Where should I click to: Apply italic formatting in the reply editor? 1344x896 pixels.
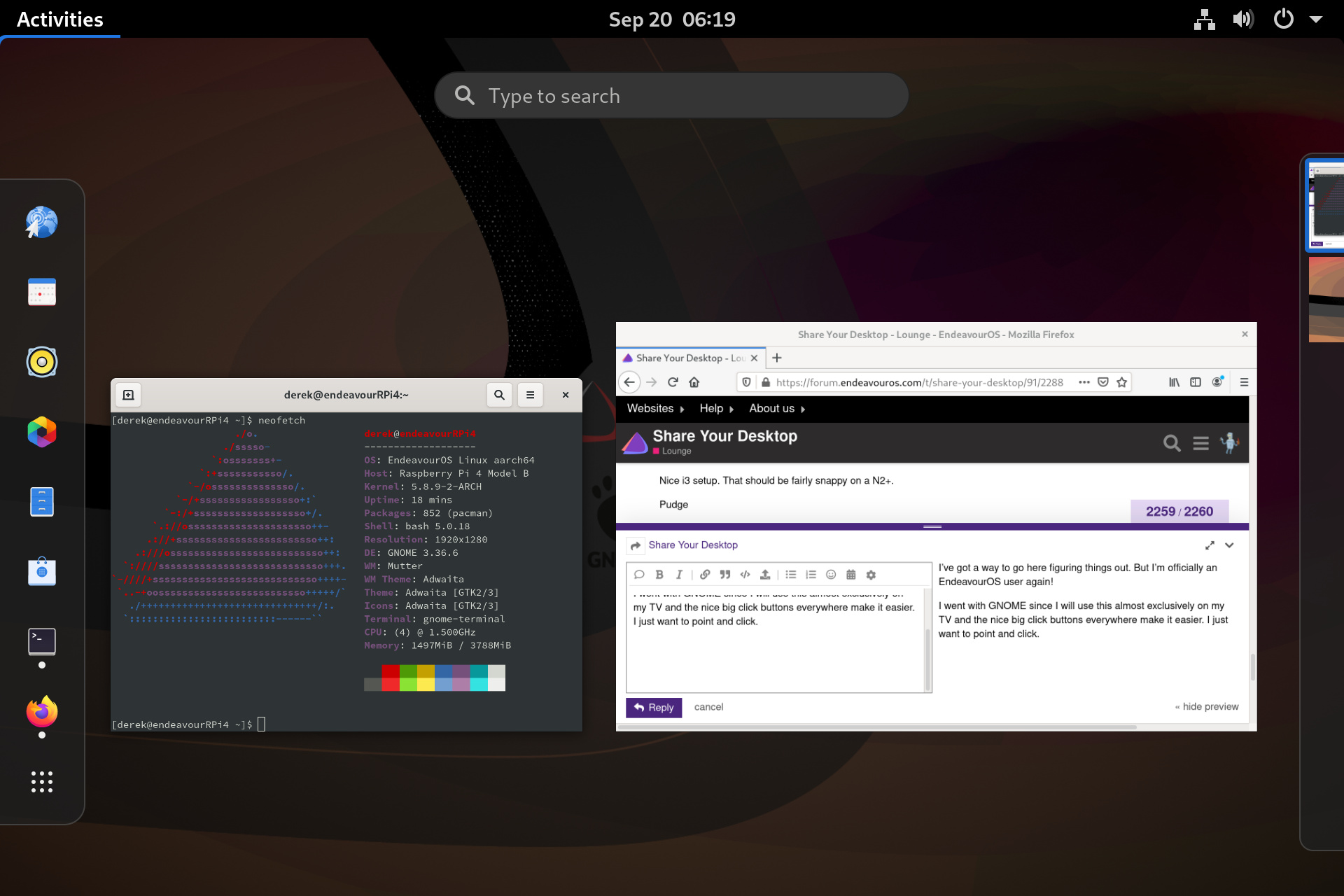(678, 574)
